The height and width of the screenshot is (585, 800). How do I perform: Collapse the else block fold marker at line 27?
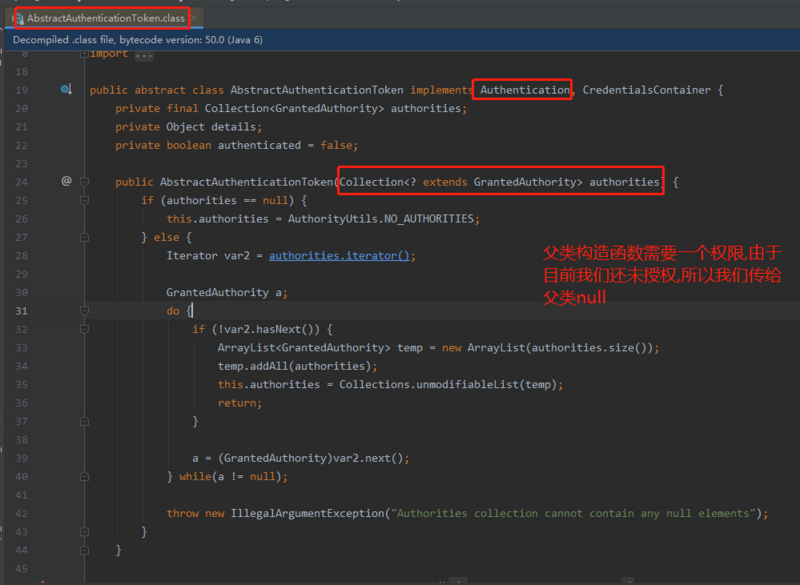point(85,236)
